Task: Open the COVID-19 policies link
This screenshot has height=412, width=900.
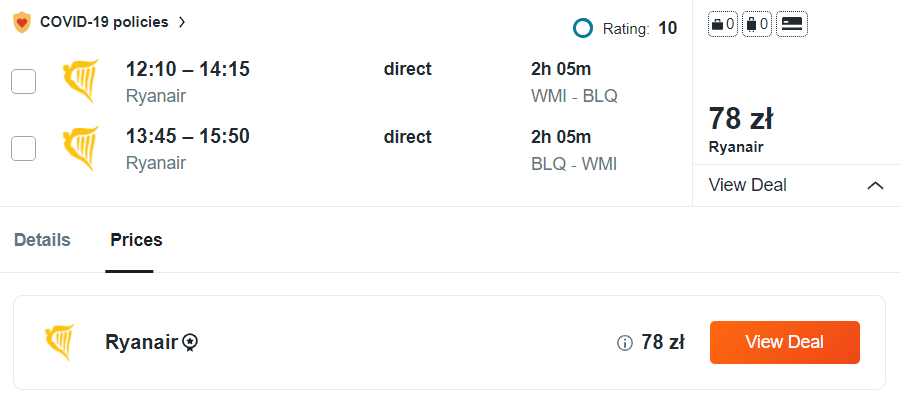Action: click(x=104, y=22)
